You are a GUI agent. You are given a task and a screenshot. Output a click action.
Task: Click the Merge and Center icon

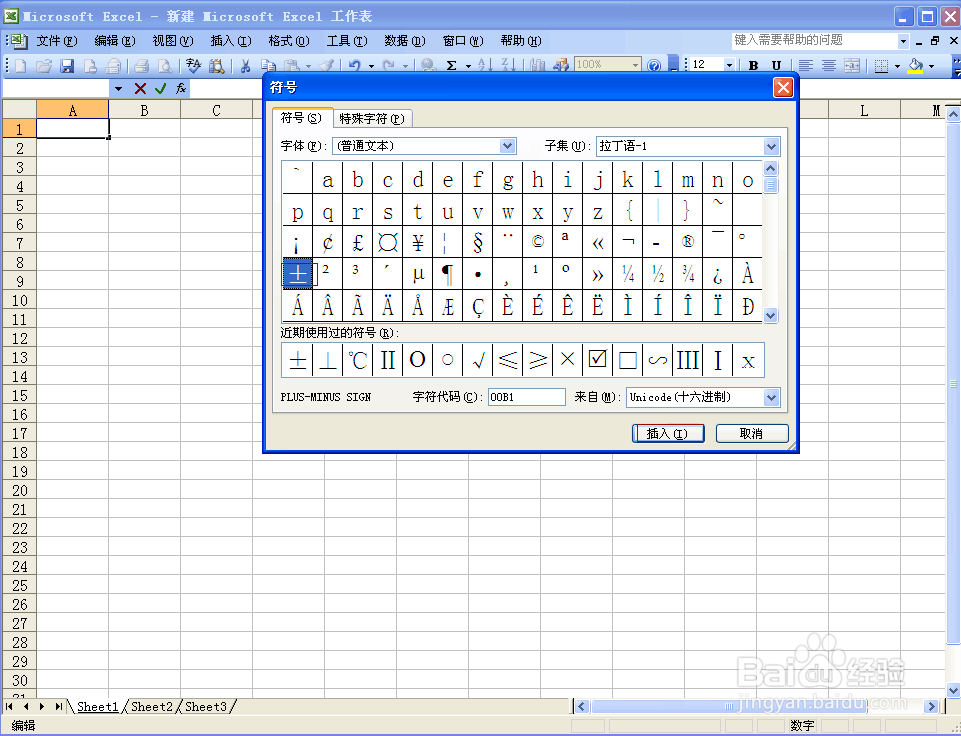pos(852,66)
